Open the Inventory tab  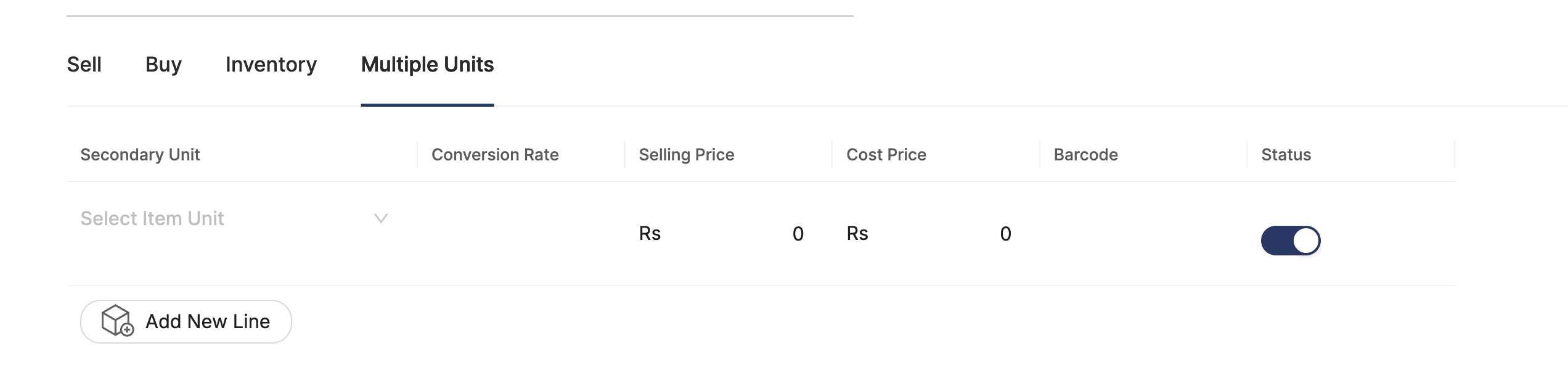[x=271, y=64]
